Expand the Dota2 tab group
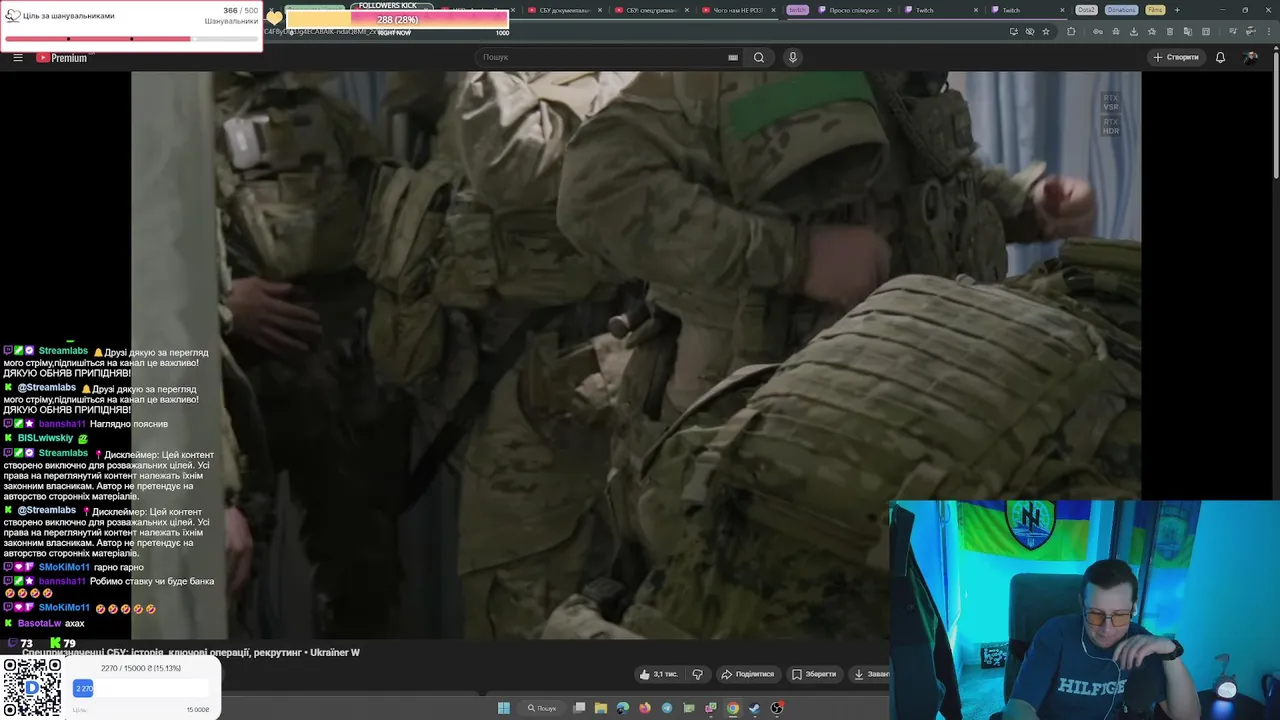 click(x=1086, y=10)
